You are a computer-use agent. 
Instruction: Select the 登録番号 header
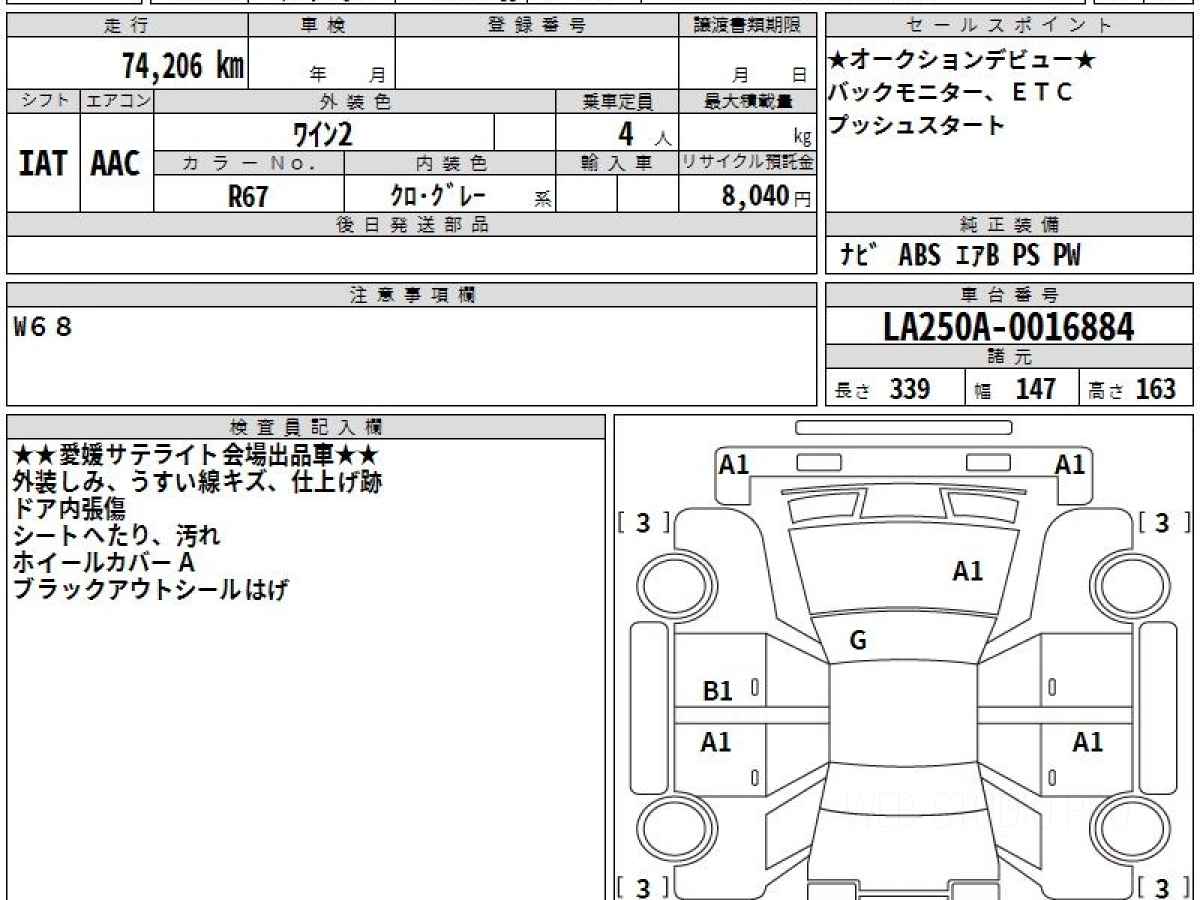click(x=537, y=26)
